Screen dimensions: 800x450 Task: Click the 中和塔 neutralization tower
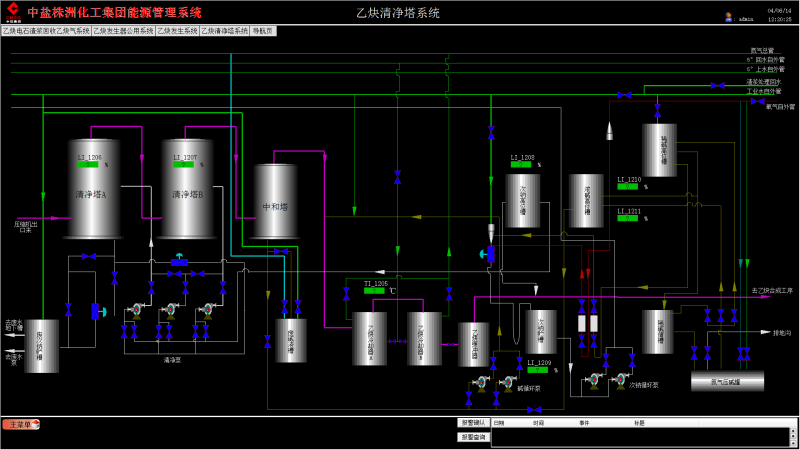click(276, 201)
